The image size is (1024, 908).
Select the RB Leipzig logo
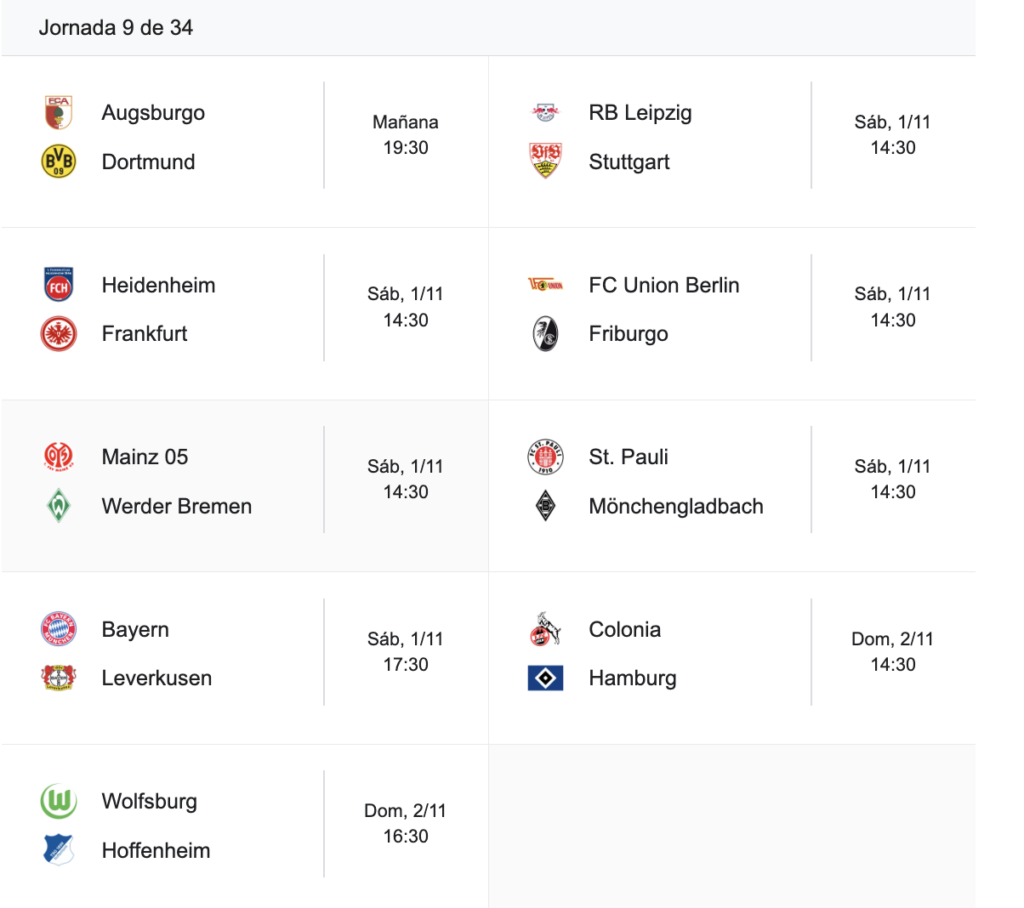coord(546,113)
